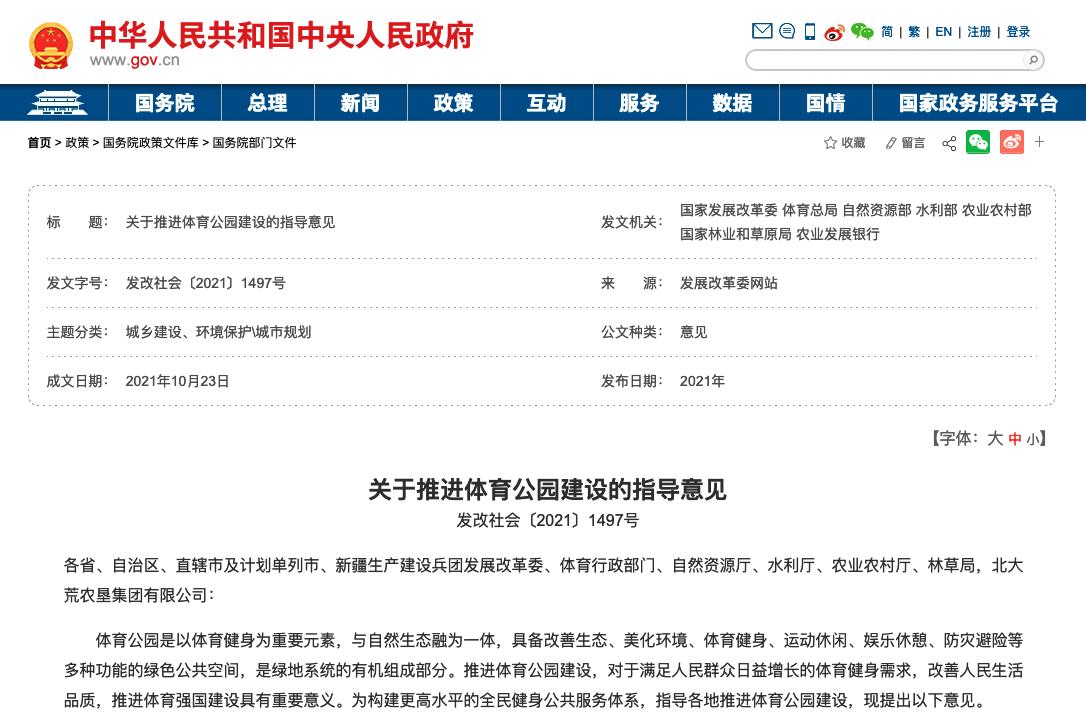Open the share network icon
The image size is (1086, 722).
[948, 142]
